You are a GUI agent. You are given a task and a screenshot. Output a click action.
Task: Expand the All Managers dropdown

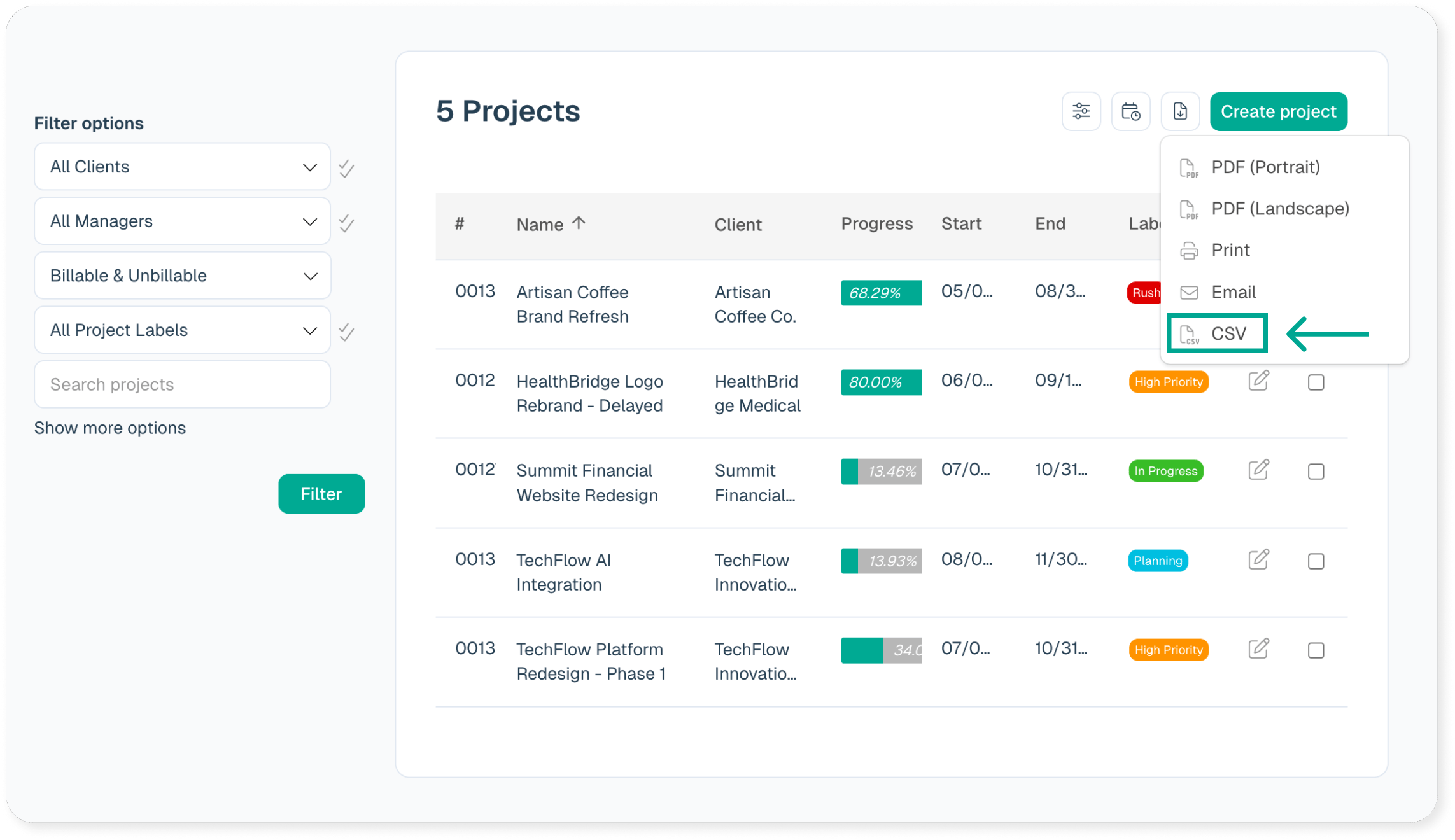182,221
